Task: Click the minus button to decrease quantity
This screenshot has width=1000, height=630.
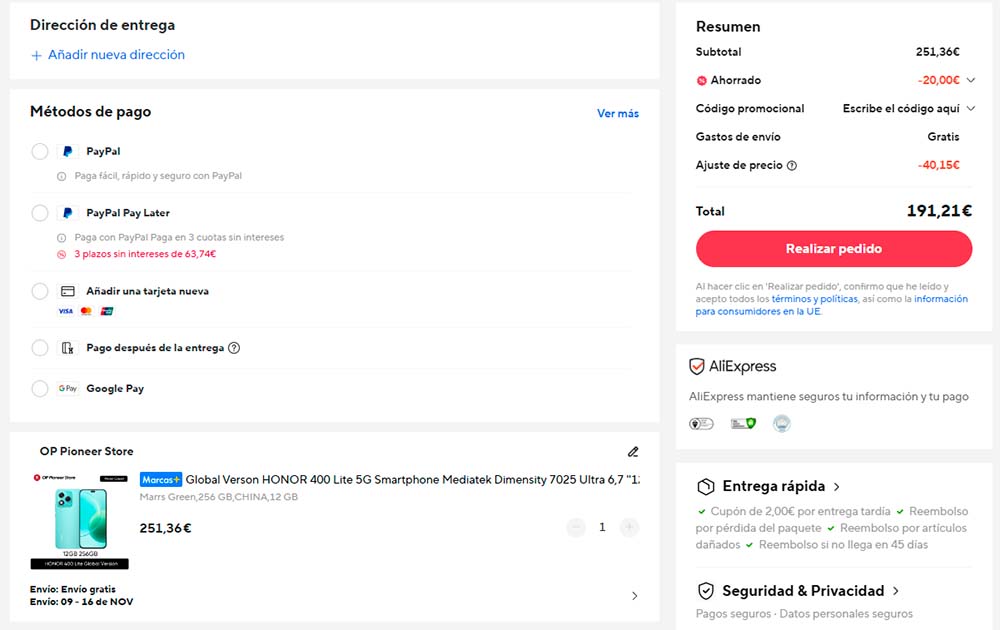Action: [576, 527]
